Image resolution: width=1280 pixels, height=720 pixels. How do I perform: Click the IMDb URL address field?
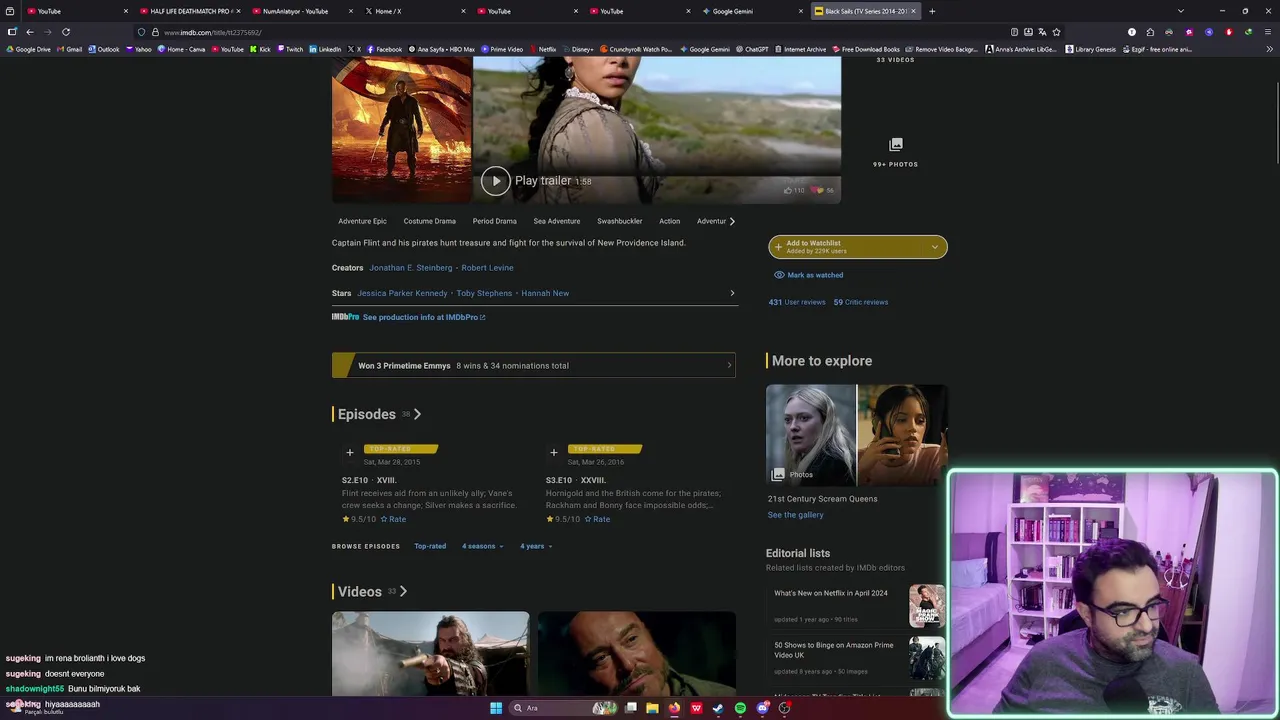pyautogui.click(x=570, y=32)
